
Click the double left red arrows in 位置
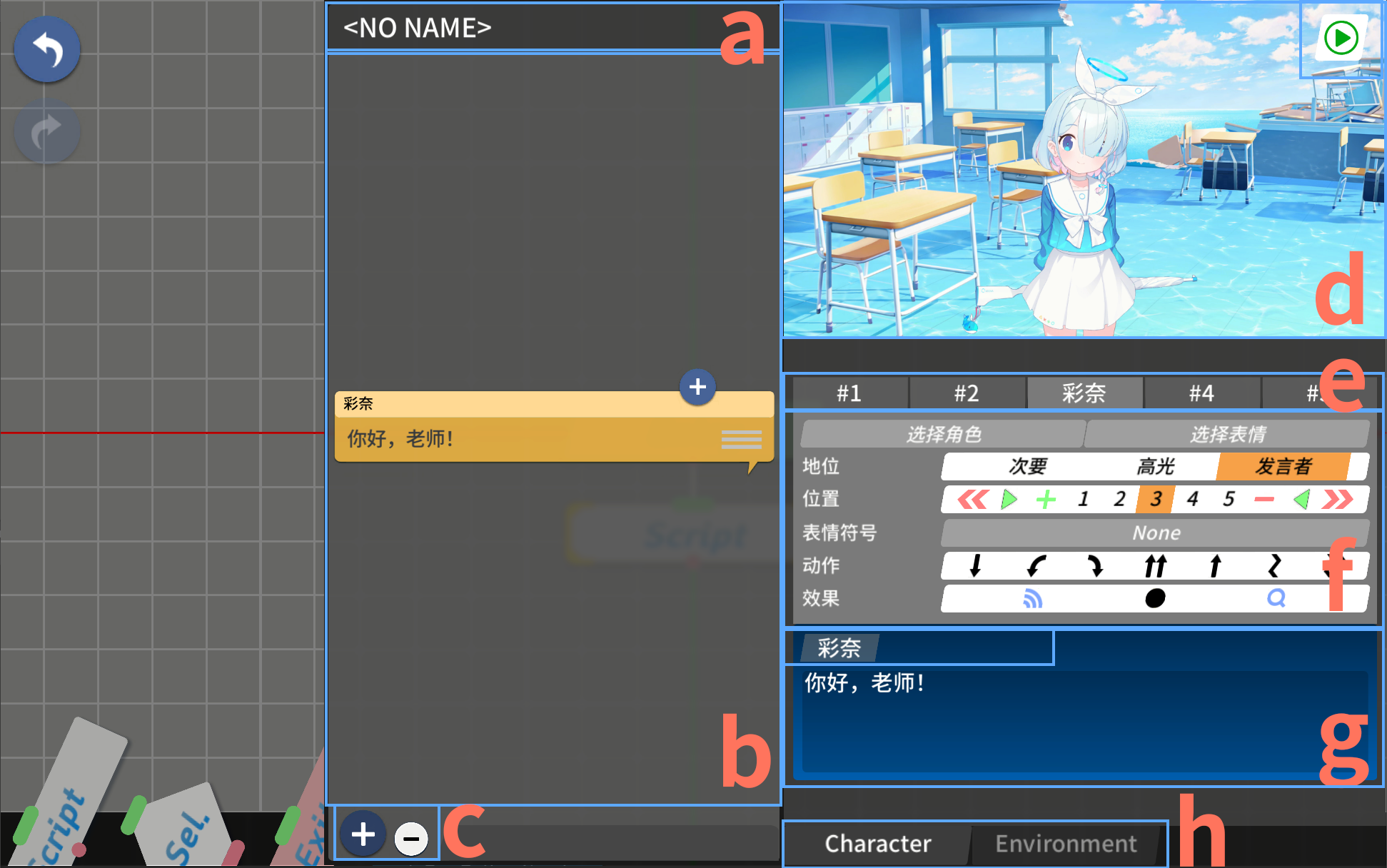click(x=973, y=499)
